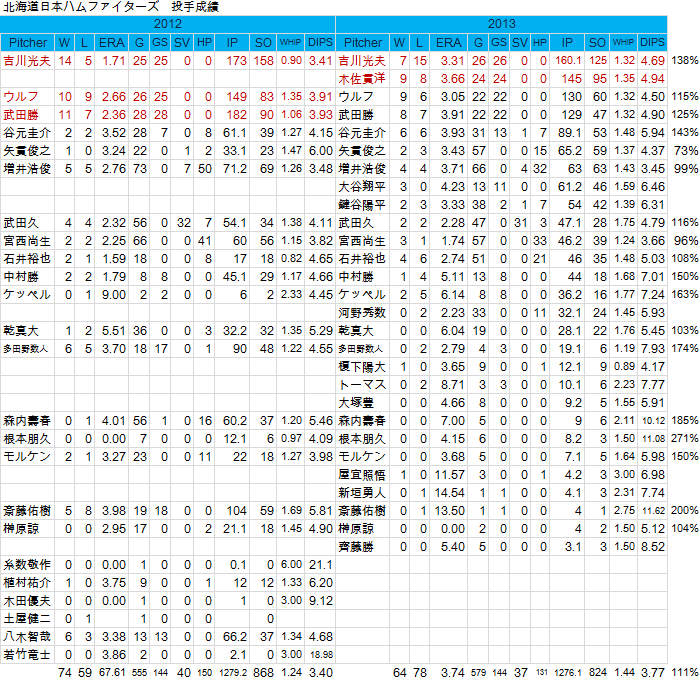This screenshot has width=699, height=677.
Task: Select the 138% value beside 吉川光夫's row
Action: (x=685, y=61)
